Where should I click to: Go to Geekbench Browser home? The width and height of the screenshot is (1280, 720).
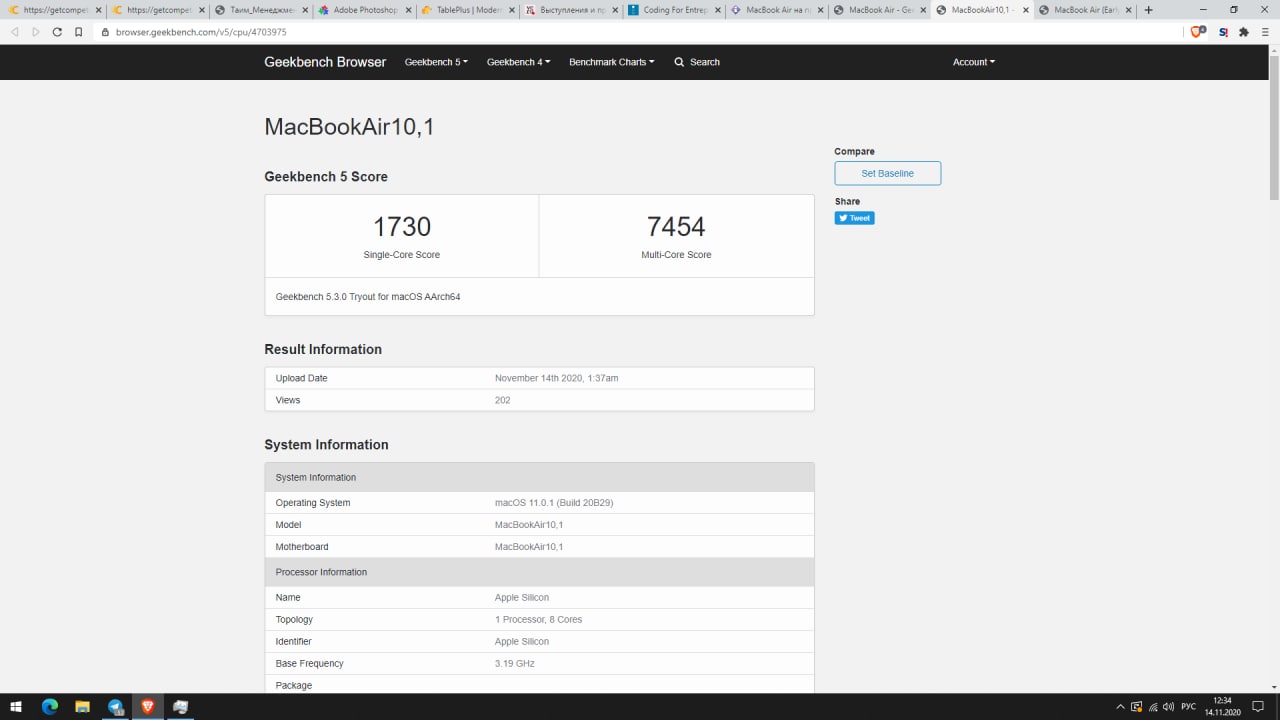pos(325,62)
